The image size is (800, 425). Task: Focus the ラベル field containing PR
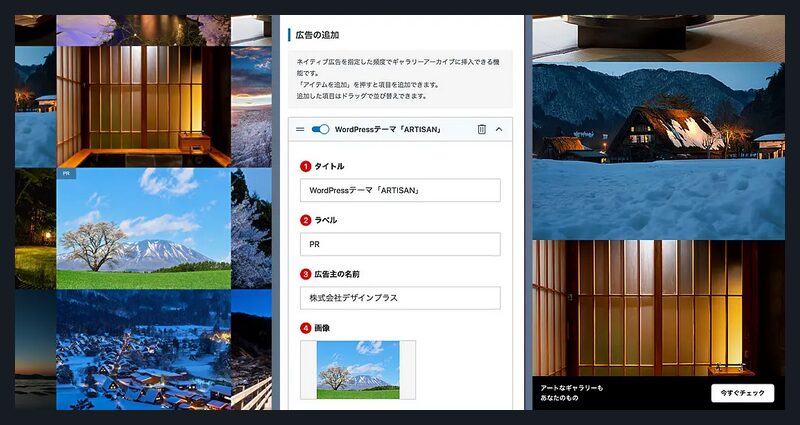[x=400, y=244]
